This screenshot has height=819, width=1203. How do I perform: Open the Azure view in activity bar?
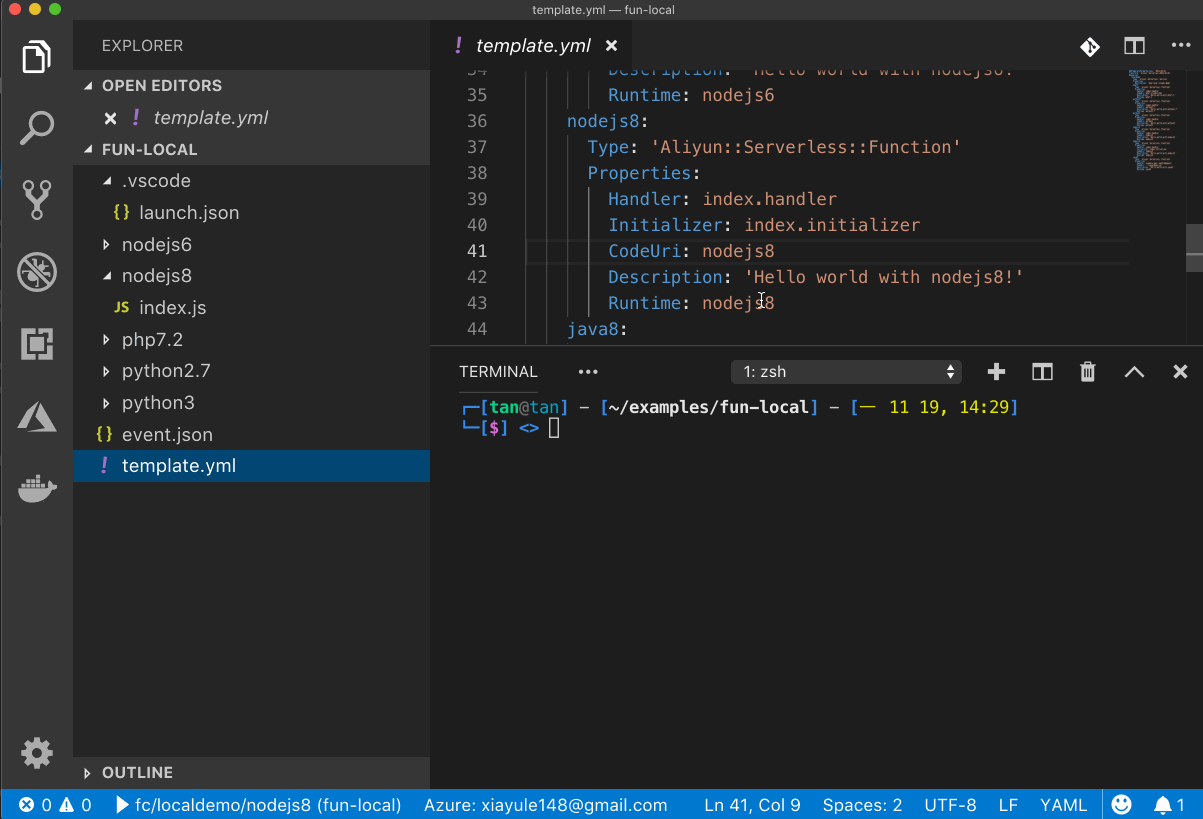pos(37,416)
